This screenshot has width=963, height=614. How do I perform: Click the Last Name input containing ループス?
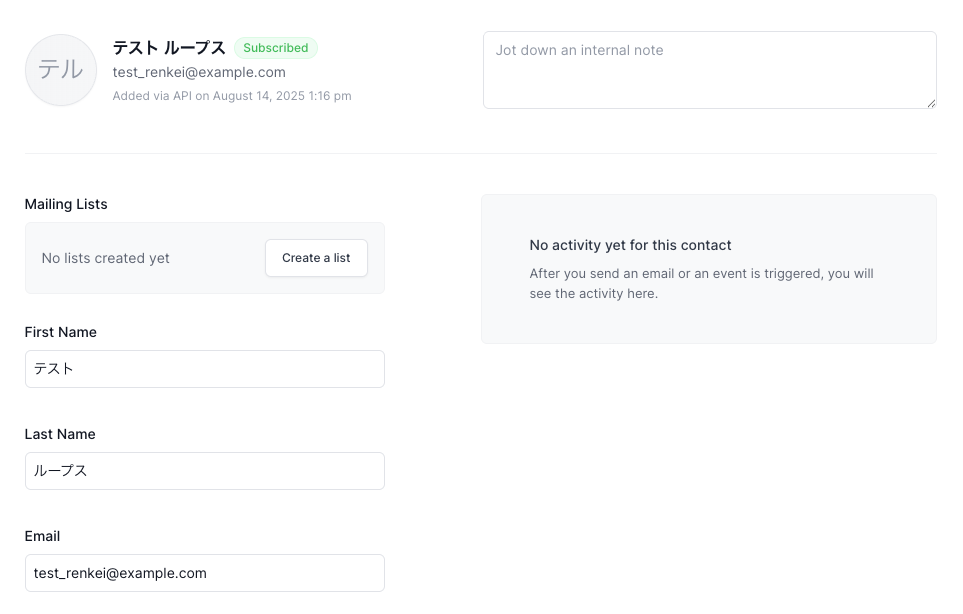205,471
